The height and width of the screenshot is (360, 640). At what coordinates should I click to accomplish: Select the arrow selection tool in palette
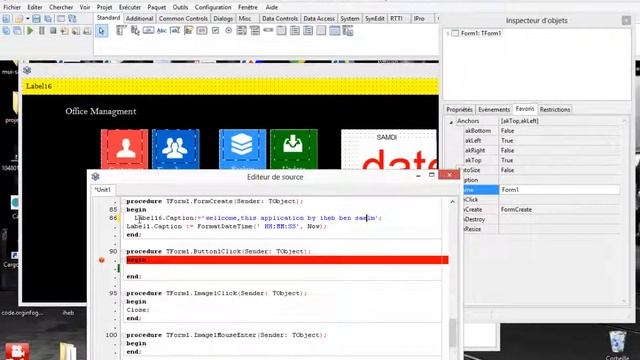click(x=102, y=31)
